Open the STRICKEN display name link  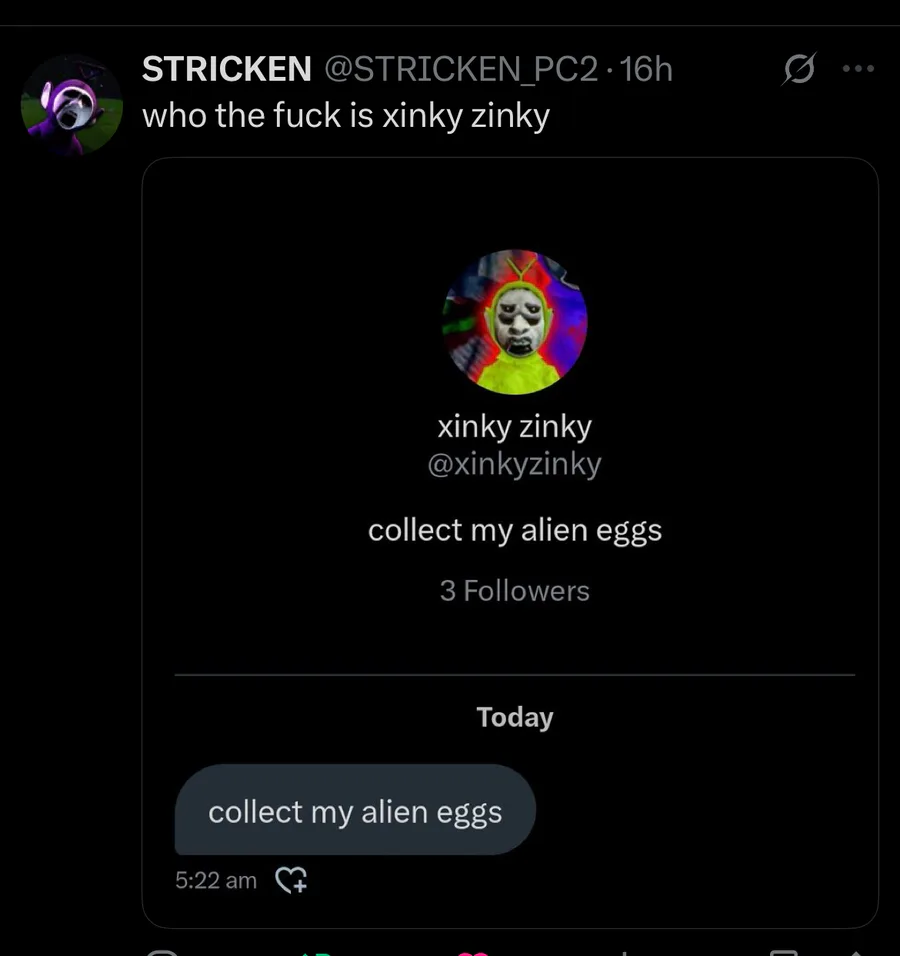point(227,68)
